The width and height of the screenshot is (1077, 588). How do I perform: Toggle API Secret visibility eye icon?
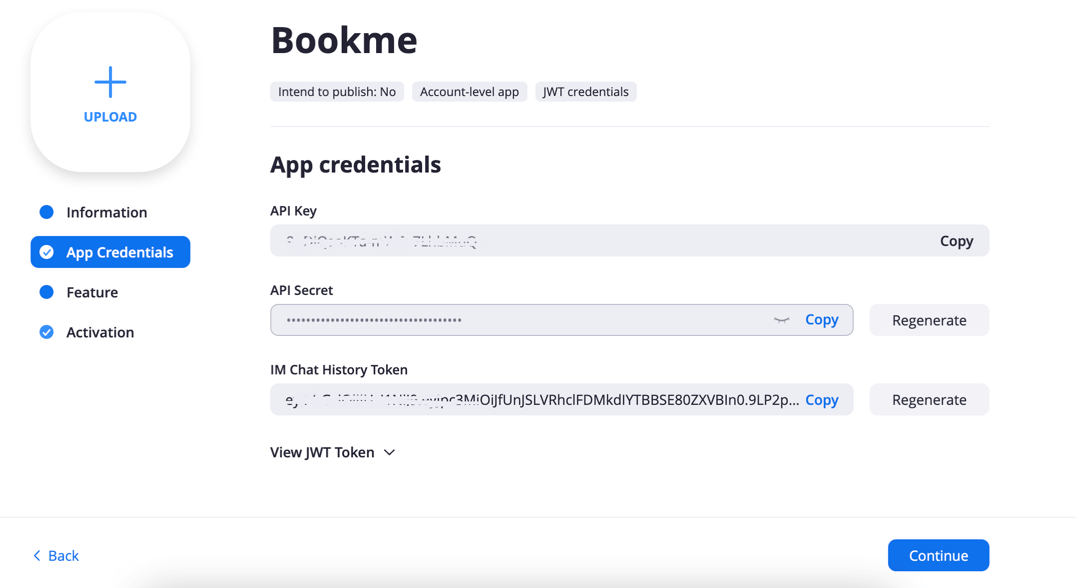tap(782, 320)
